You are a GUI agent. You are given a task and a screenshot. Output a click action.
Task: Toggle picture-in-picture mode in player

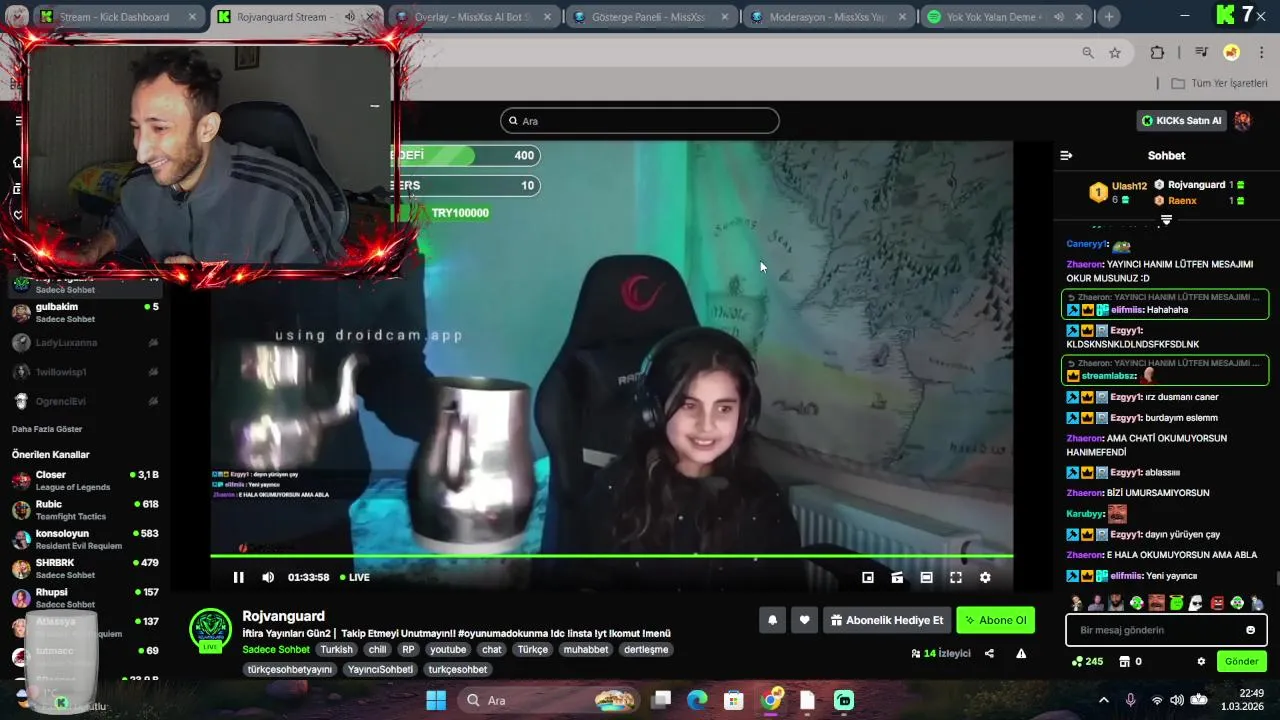point(868,577)
